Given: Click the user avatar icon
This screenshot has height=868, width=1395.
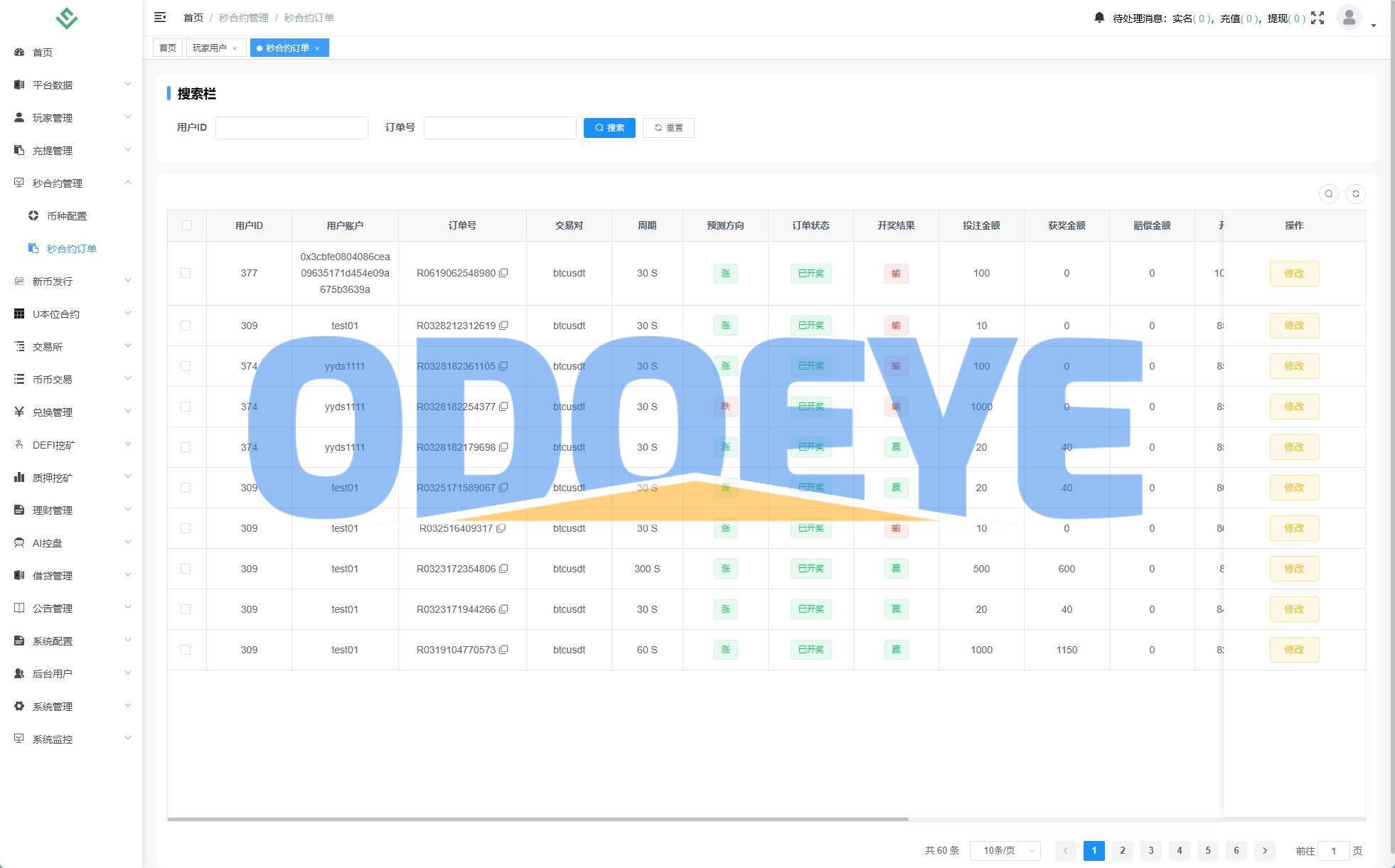Looking at the screenshot, I should 1349,18.
